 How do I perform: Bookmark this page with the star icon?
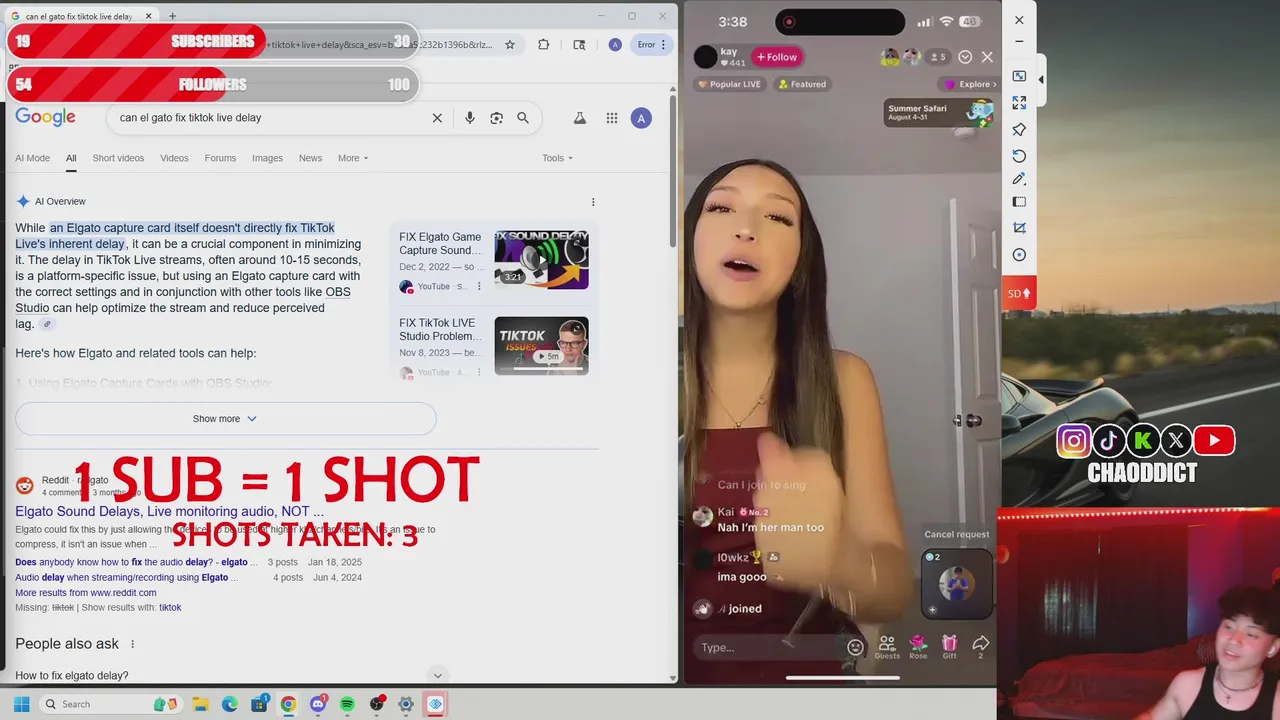click(510, 45)
